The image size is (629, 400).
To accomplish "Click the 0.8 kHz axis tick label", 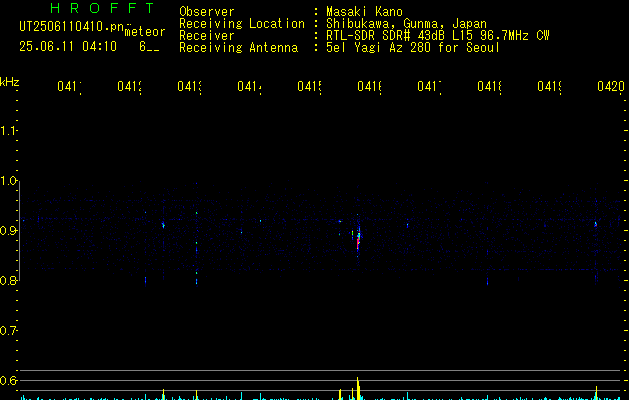I will tap(8, 280).
